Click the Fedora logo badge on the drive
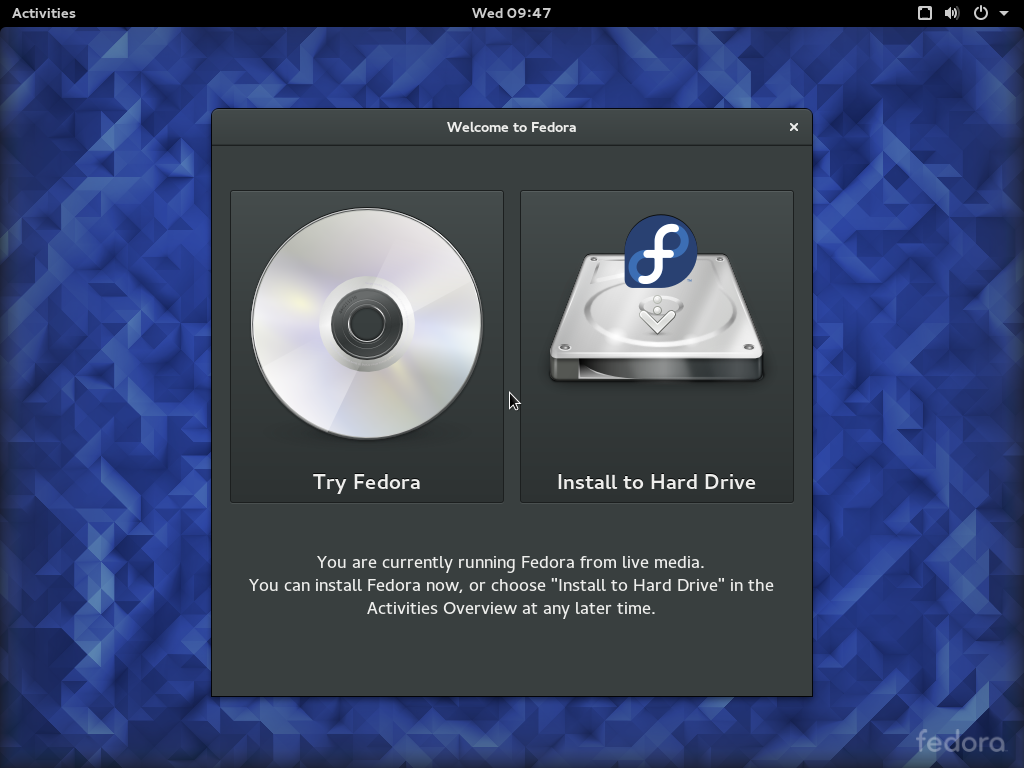This screenshot has width=1024, height=768. tap(660, 252)
